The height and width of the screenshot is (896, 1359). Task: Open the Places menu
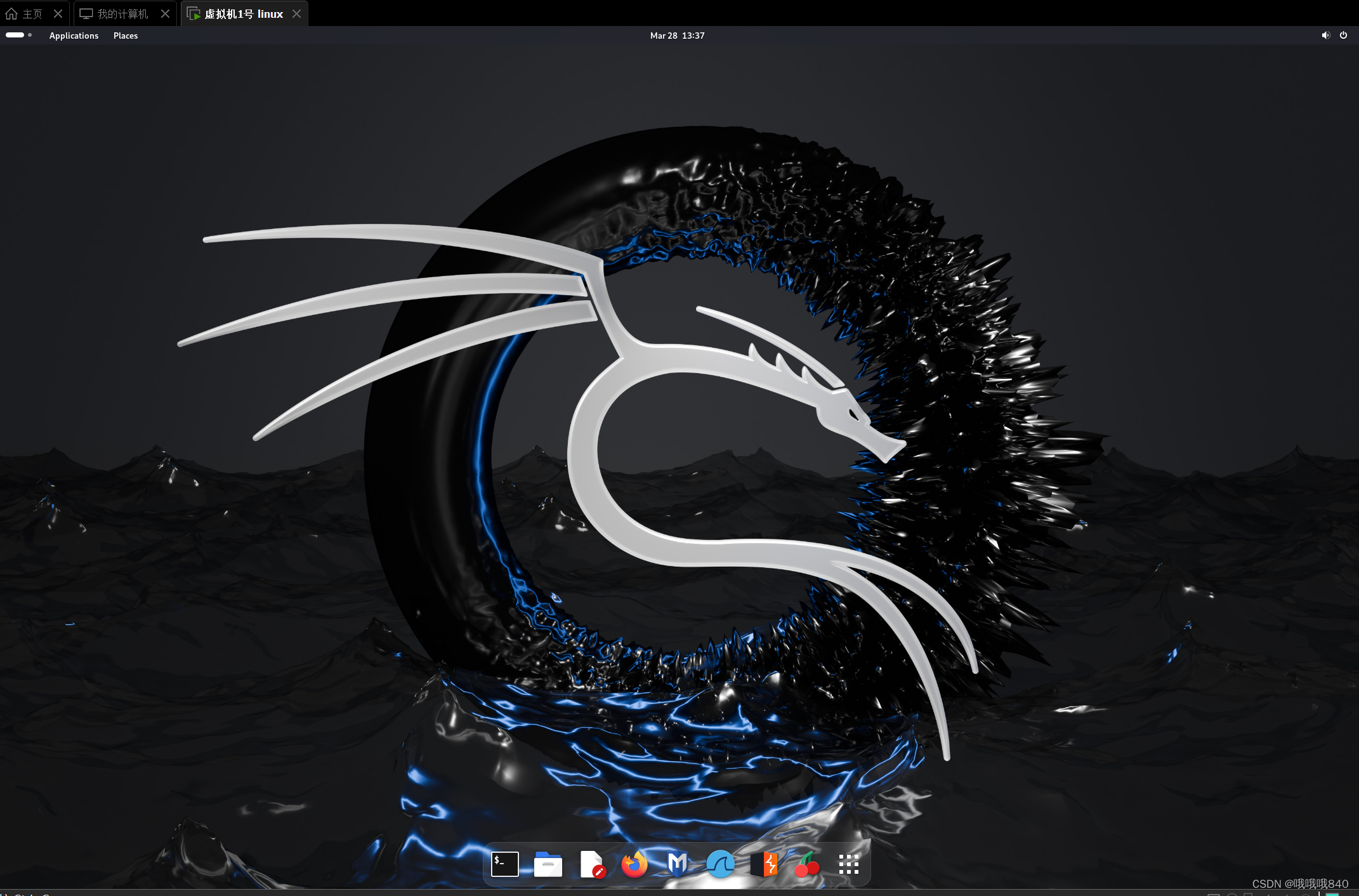tap(126, 36)
